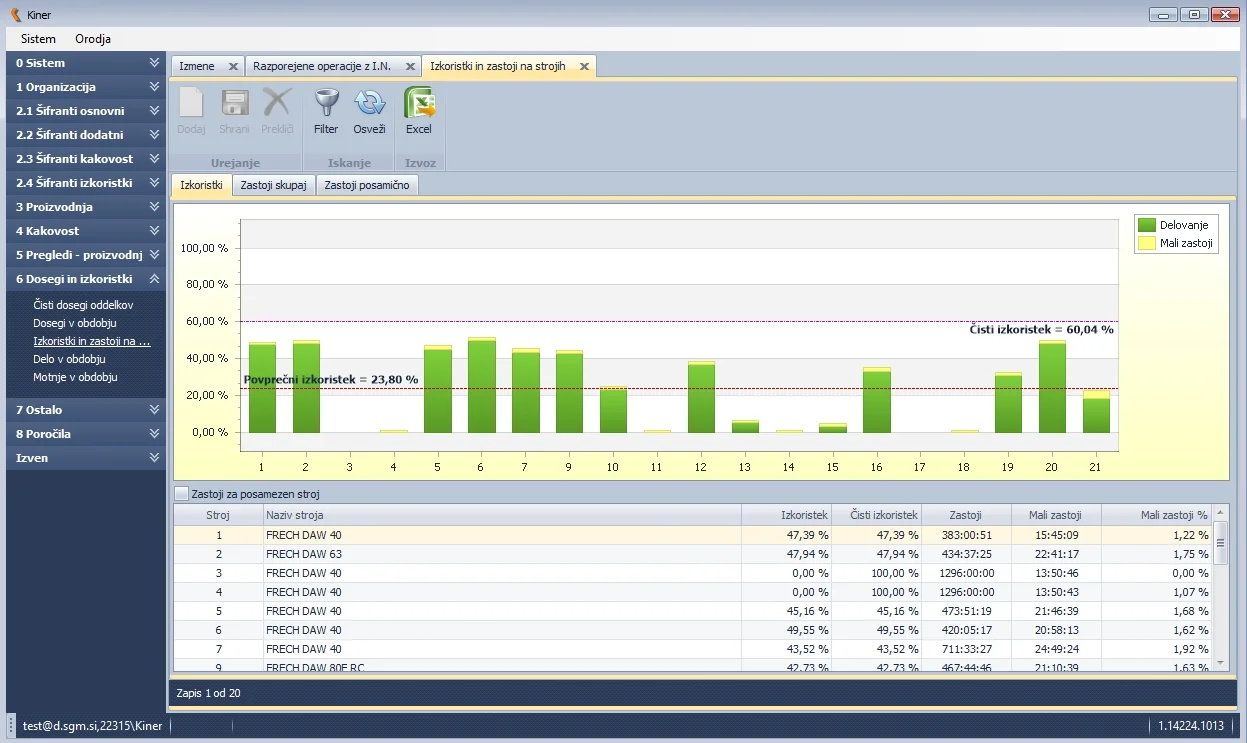This screenshot has height=743, width=1247.
Task: Open the Orodja menu
Action: [93, 39]
